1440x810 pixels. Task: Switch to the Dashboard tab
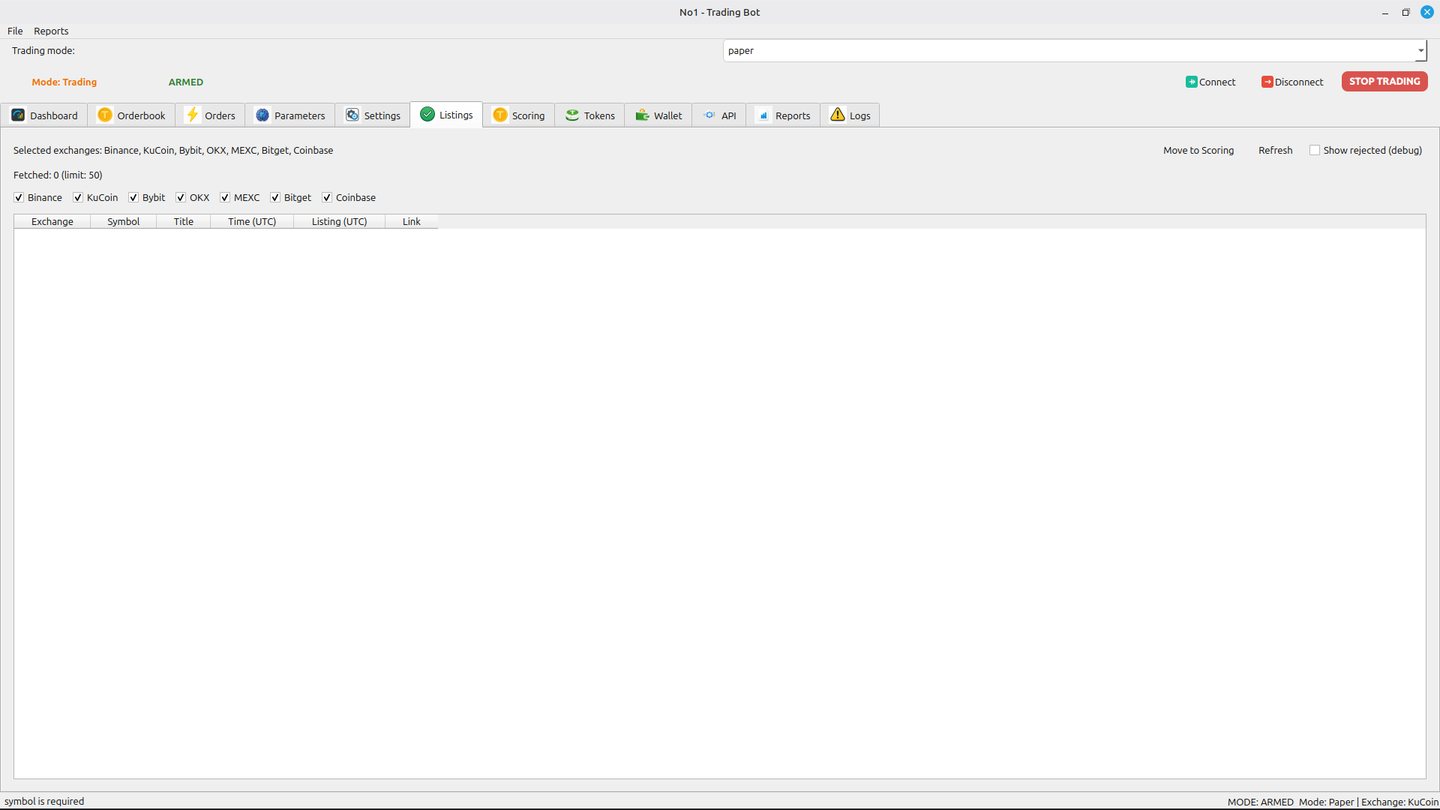tap(44, 115)
